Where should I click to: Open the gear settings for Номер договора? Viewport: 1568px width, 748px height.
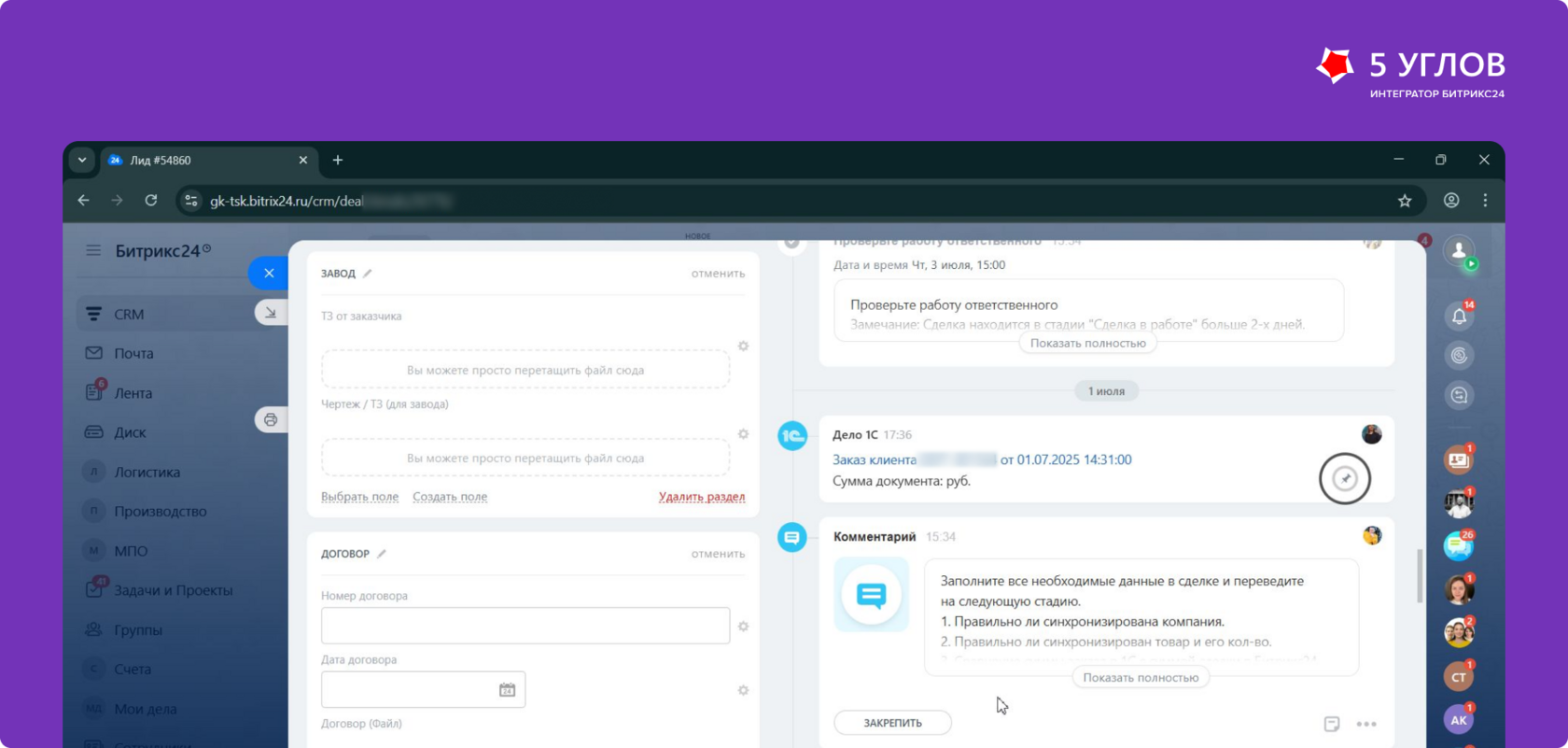click(744, 627)
